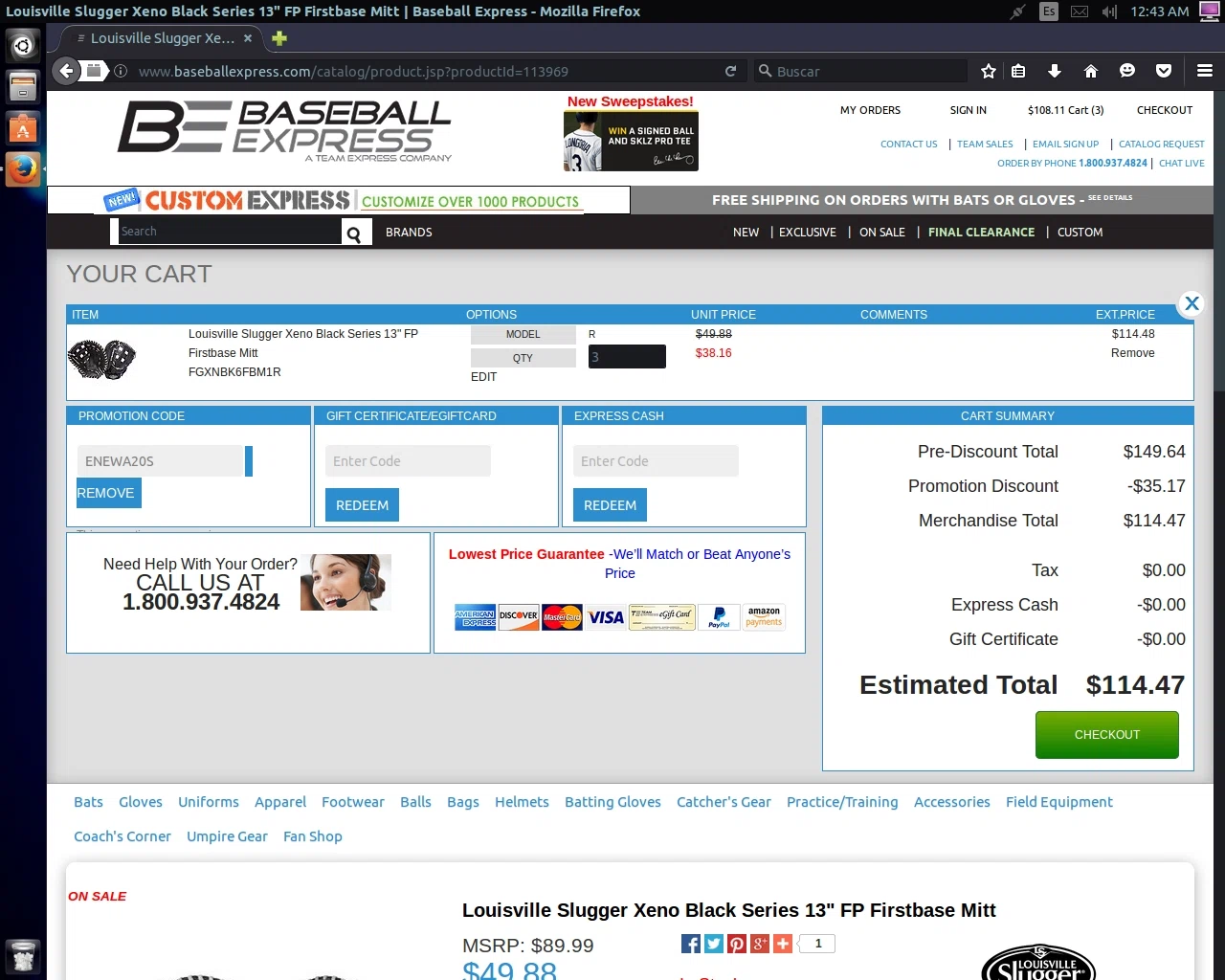The image size is (1225, 980).
Task: Open CHAT LIVE link
Action: click(1182, 164)
